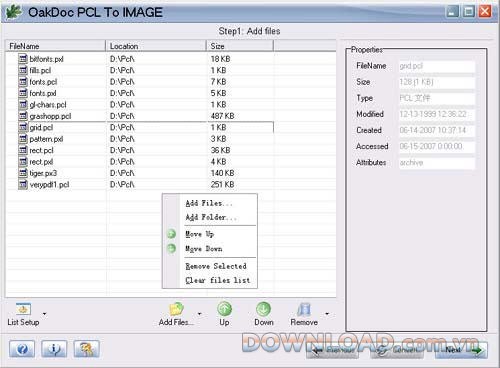Click the 140 KB size cell
The image size is (500, 368).
point(222,173)
